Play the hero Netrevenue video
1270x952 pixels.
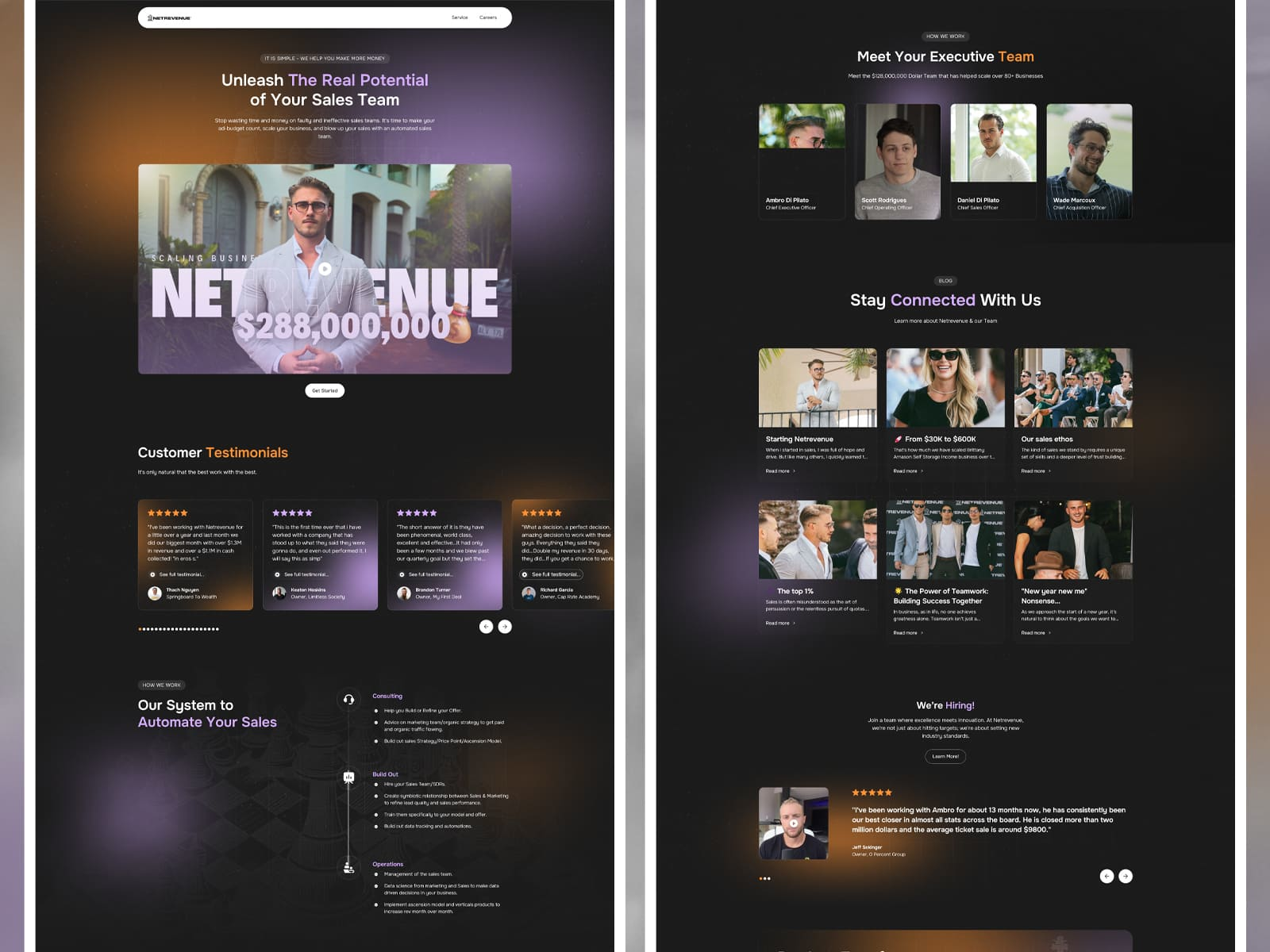pyautogui.click(x=325, y=269)
